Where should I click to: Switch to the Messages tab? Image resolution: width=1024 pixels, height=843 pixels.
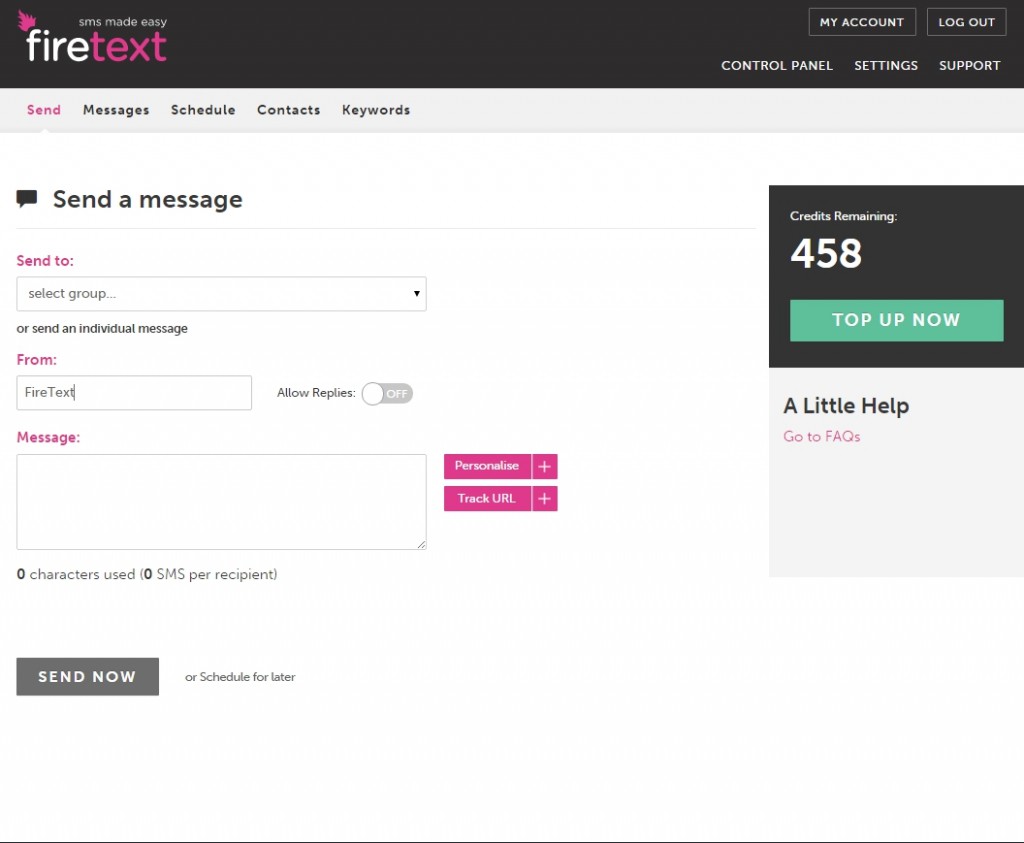click(x=116, y=110)
